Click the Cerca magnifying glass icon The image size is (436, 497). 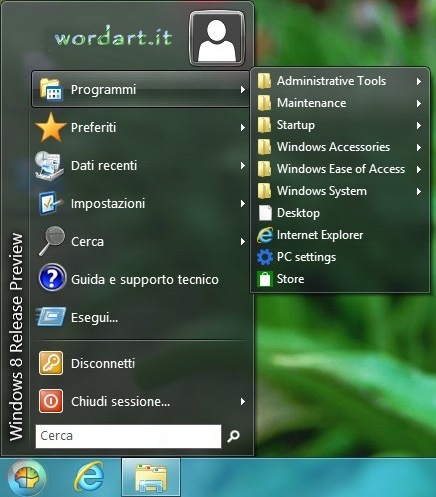(x=52, y=241)
